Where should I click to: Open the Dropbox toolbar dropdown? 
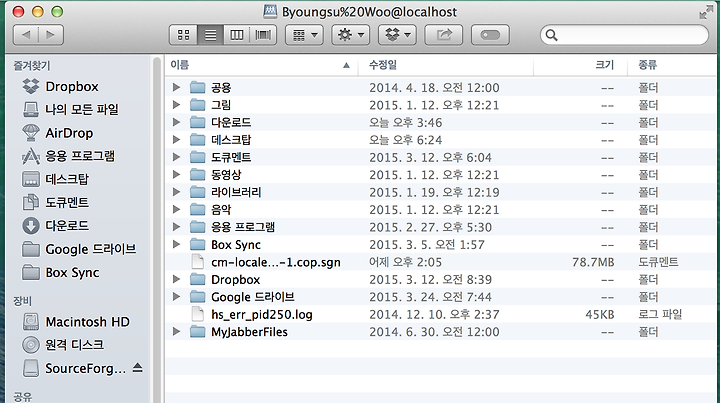click(397, 35)
